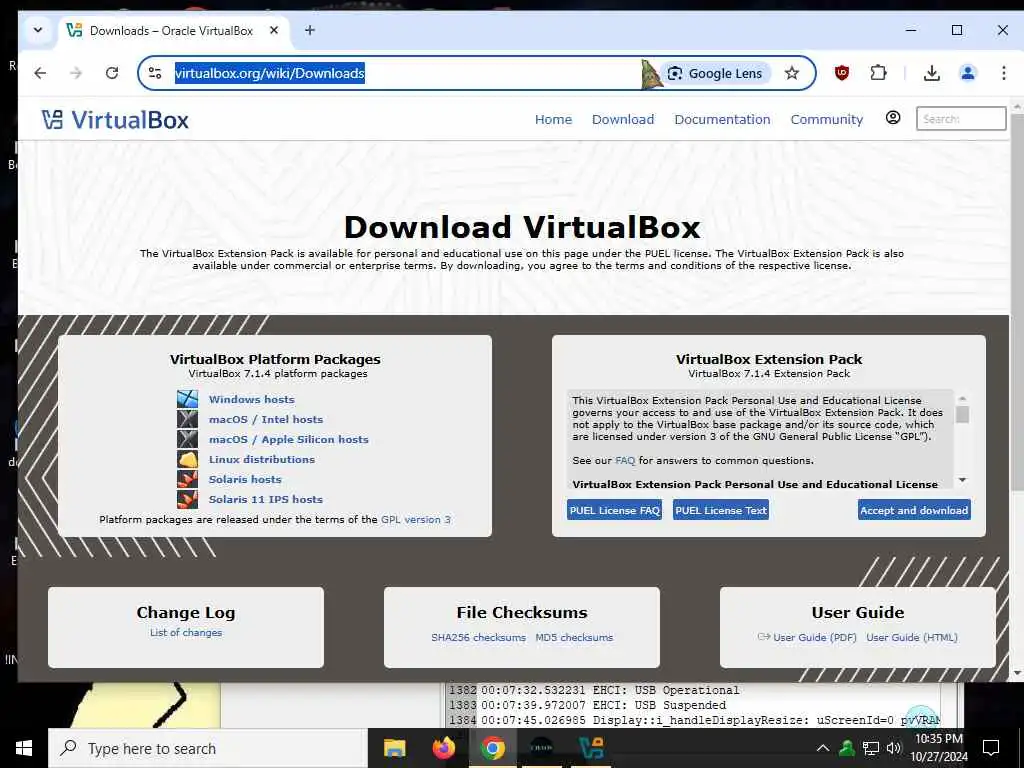Open the VirtualBox app in the taskbar
Viewport: 1024px width, 768px height.
pyautogui.click(x=591, y=748)
